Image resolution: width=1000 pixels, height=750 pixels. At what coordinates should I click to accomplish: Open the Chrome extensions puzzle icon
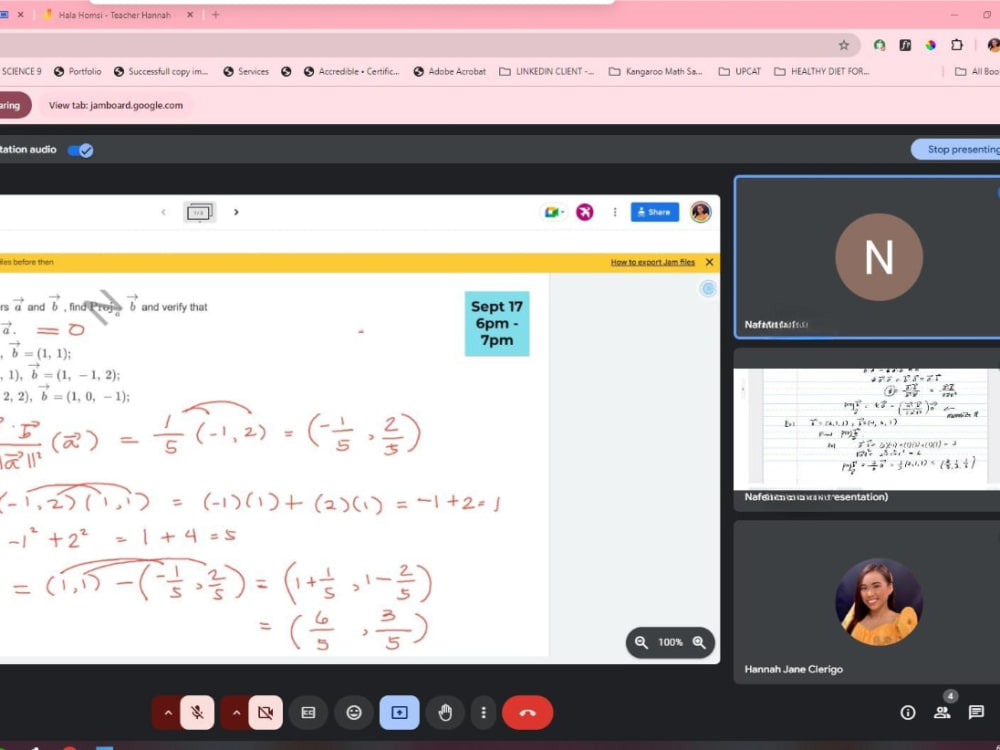(x=957, y=45)
